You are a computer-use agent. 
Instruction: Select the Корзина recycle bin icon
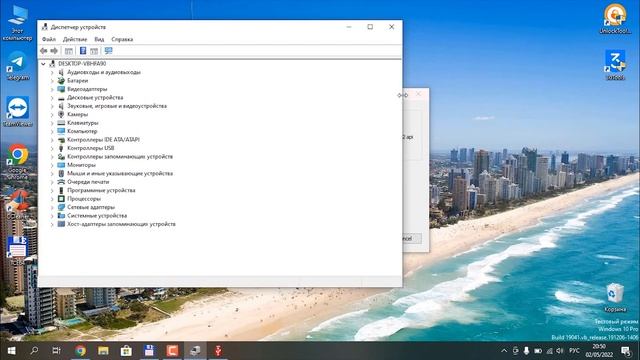coord(615,298)
